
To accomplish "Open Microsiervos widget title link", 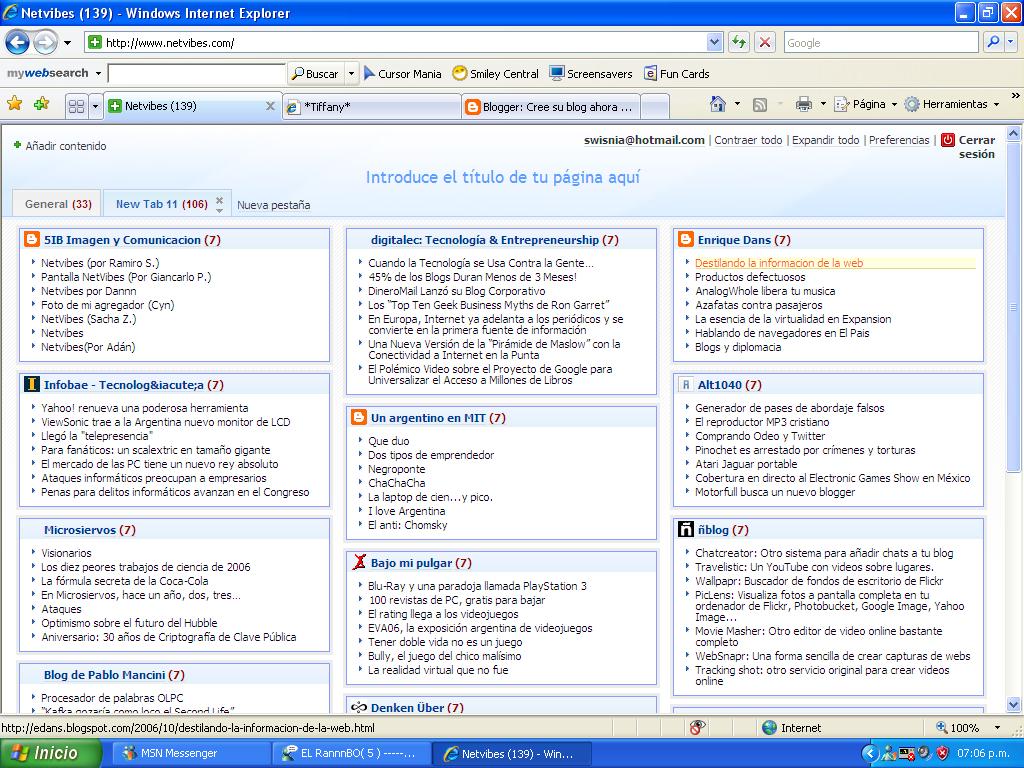I will pyautogui.click(x=80, y=530).
